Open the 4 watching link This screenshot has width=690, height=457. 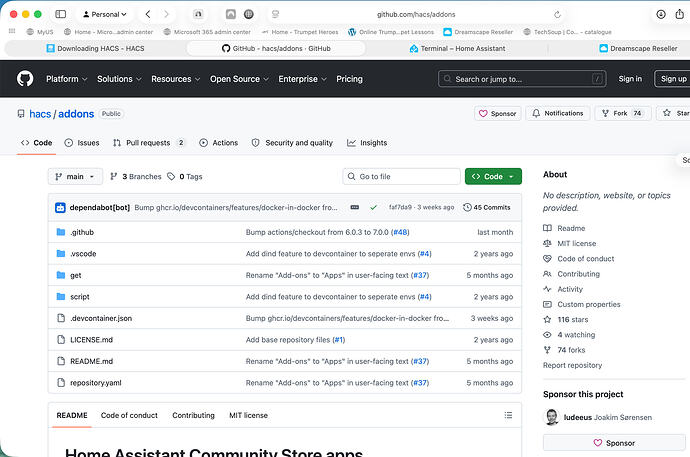click(576, 334)
